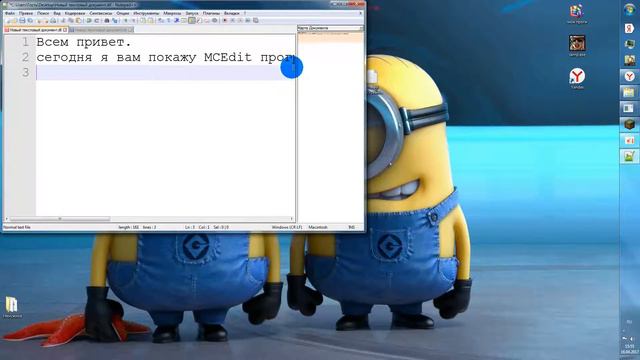This screenshot has height=360, width=640.
Task: Open the Синтаксисы menu
Action: point(100,13)
